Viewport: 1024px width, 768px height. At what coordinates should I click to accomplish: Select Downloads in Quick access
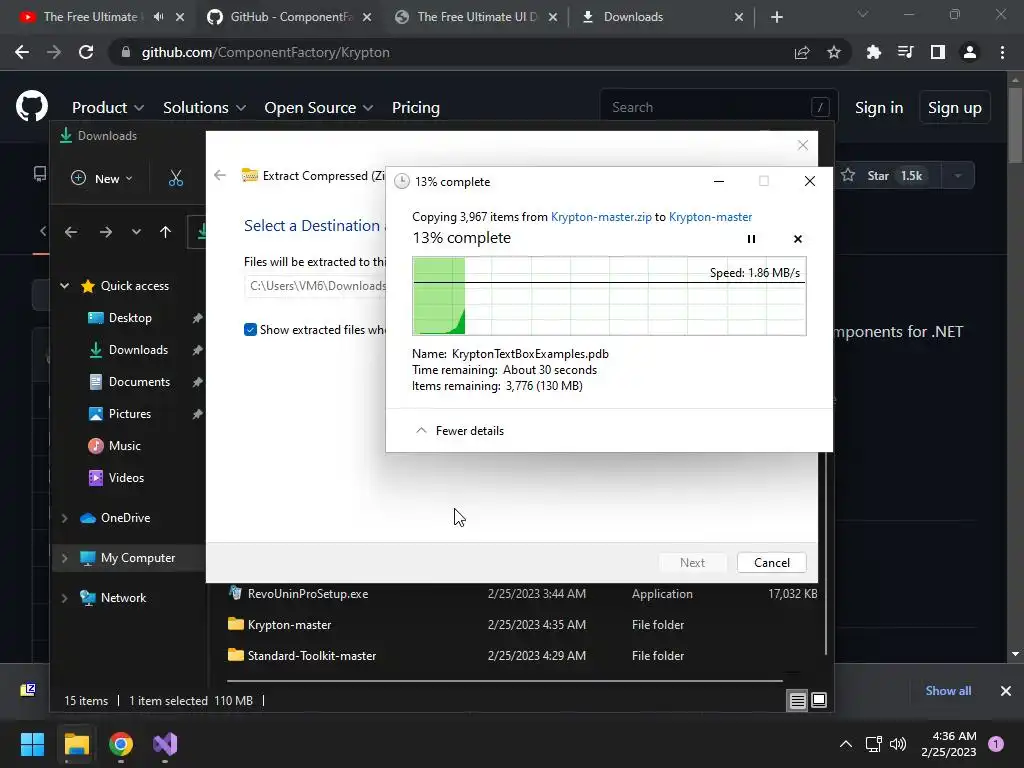click(x=138, y=350)
